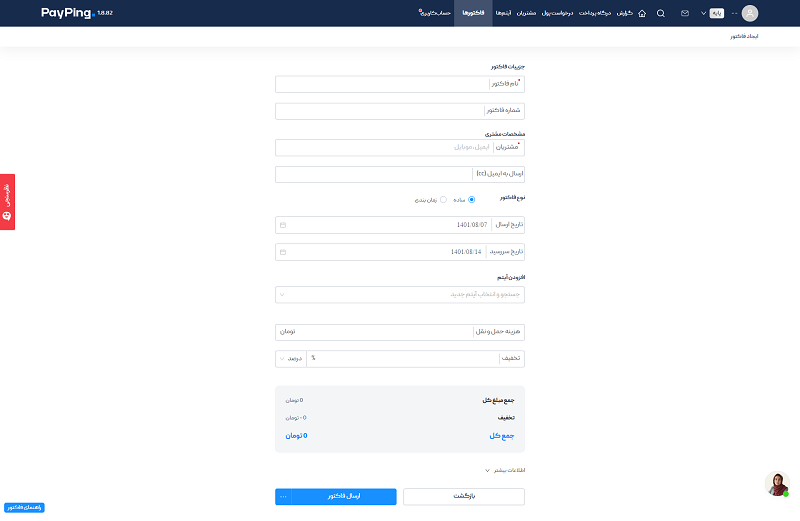Open the red feedback side tab
The width and height of the screenshot is (800, 521).
tap(7, 202)
